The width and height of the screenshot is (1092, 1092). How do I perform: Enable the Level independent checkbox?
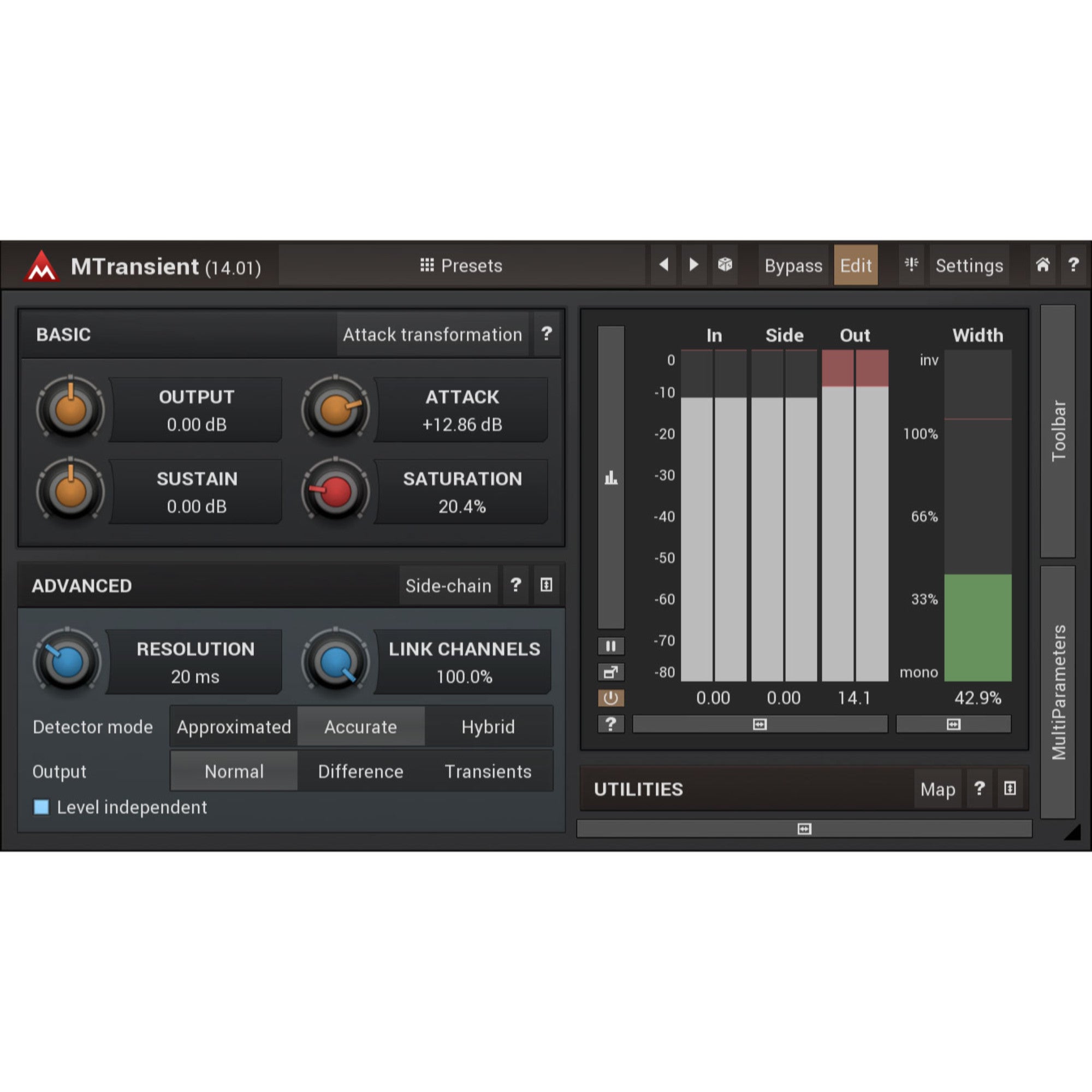[41, 807]
